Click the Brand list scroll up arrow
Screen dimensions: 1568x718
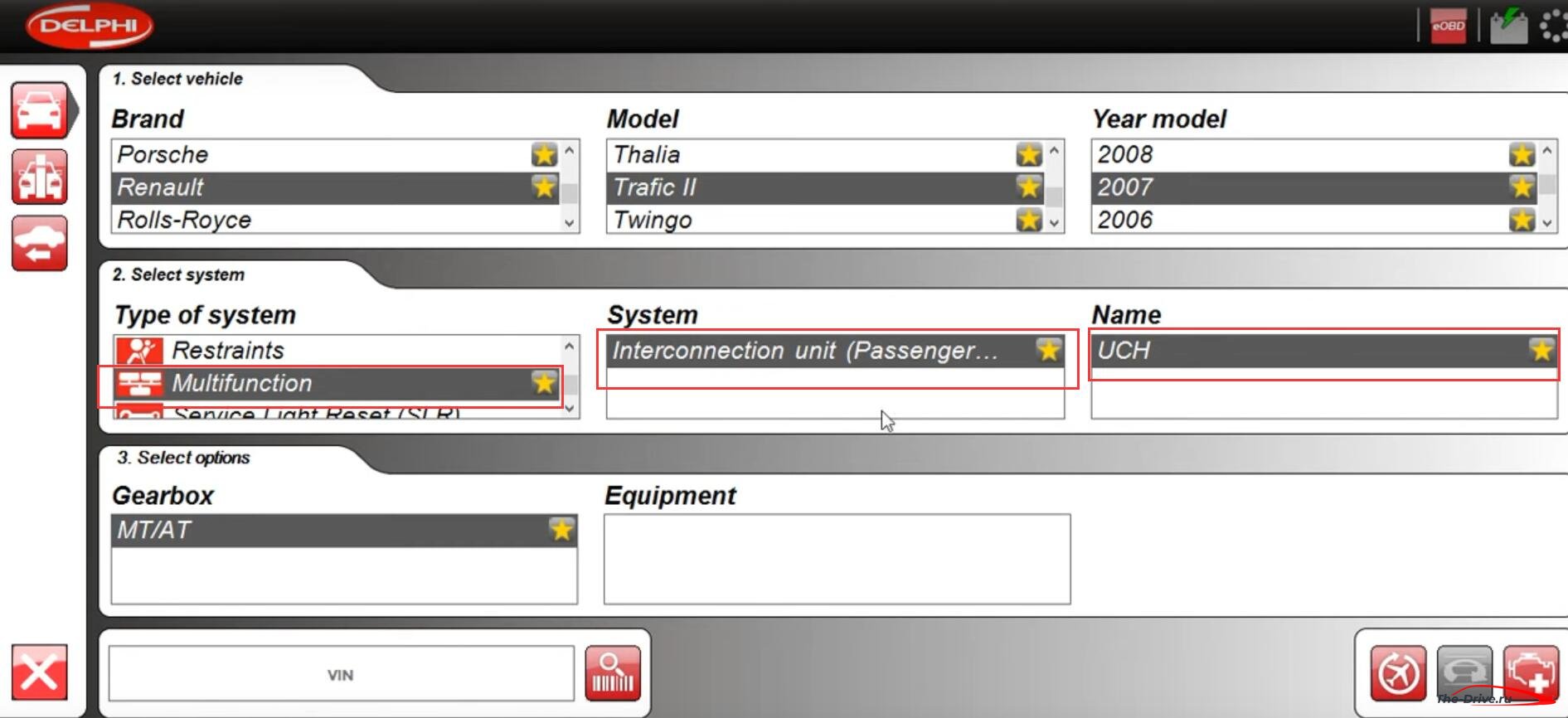(570, 151)
